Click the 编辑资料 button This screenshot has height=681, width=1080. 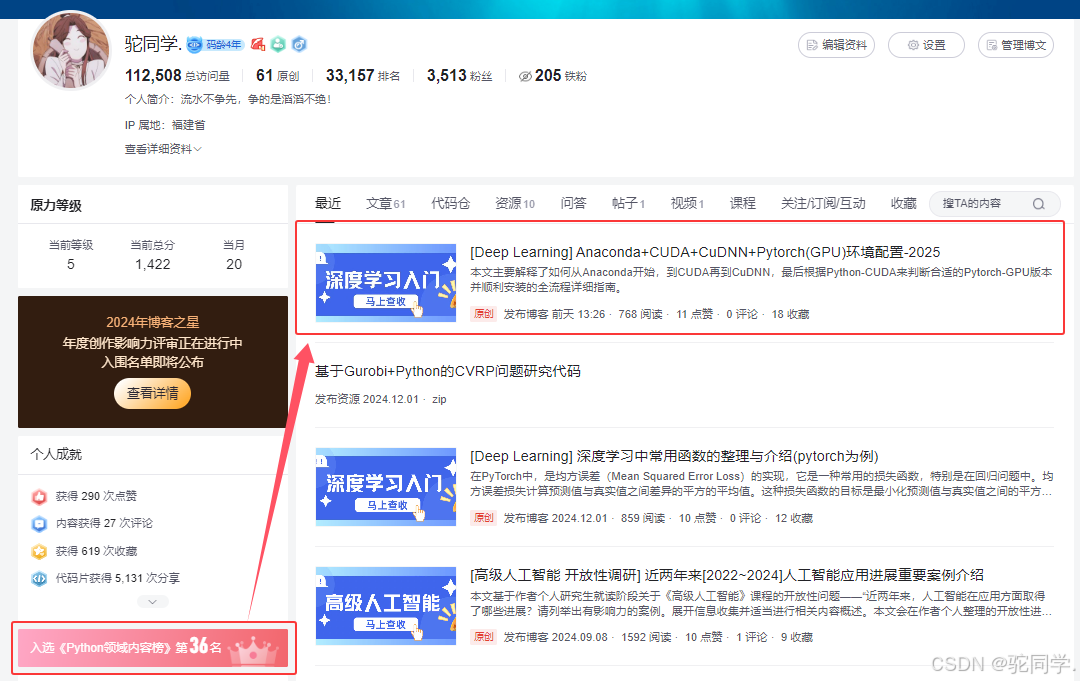point(836,45)
